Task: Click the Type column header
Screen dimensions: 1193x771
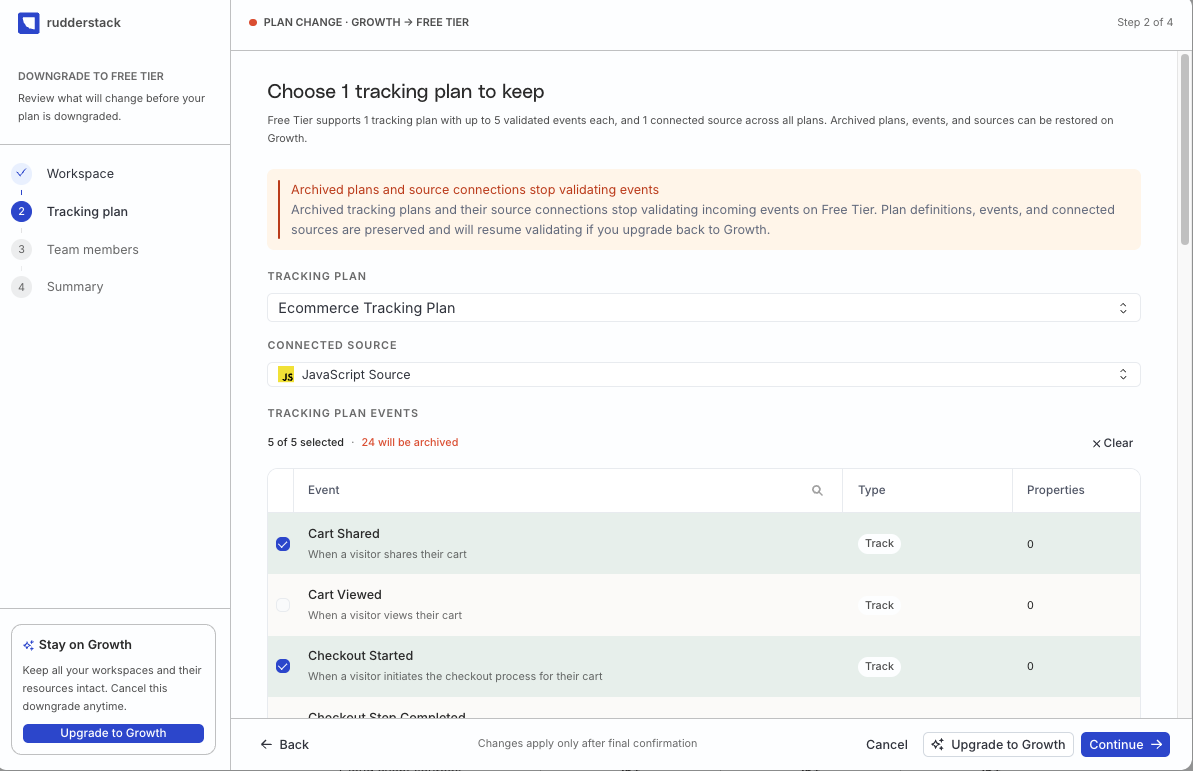Action: pos(872,490)
